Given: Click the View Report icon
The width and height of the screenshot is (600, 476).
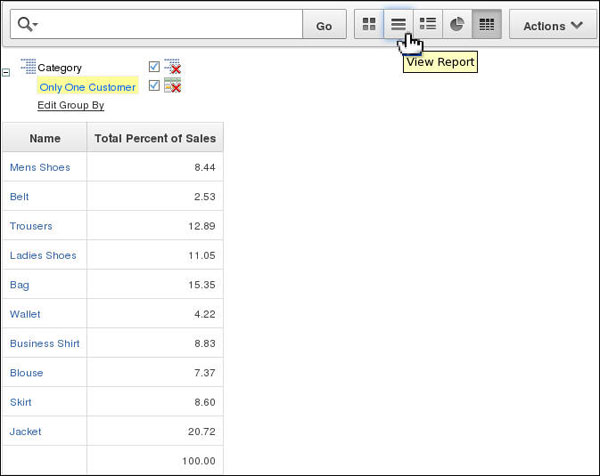Looking at the screenshot, I should 398,24.
